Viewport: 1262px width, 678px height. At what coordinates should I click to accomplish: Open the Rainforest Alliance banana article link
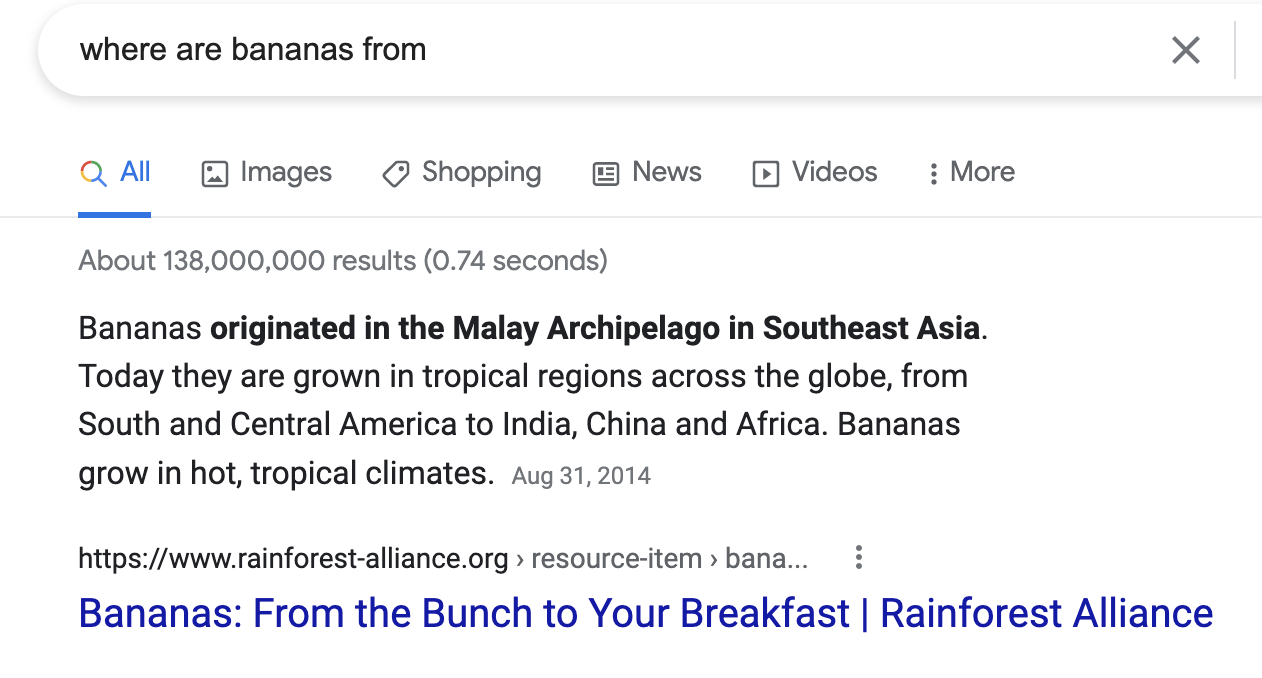pos(645,613)
